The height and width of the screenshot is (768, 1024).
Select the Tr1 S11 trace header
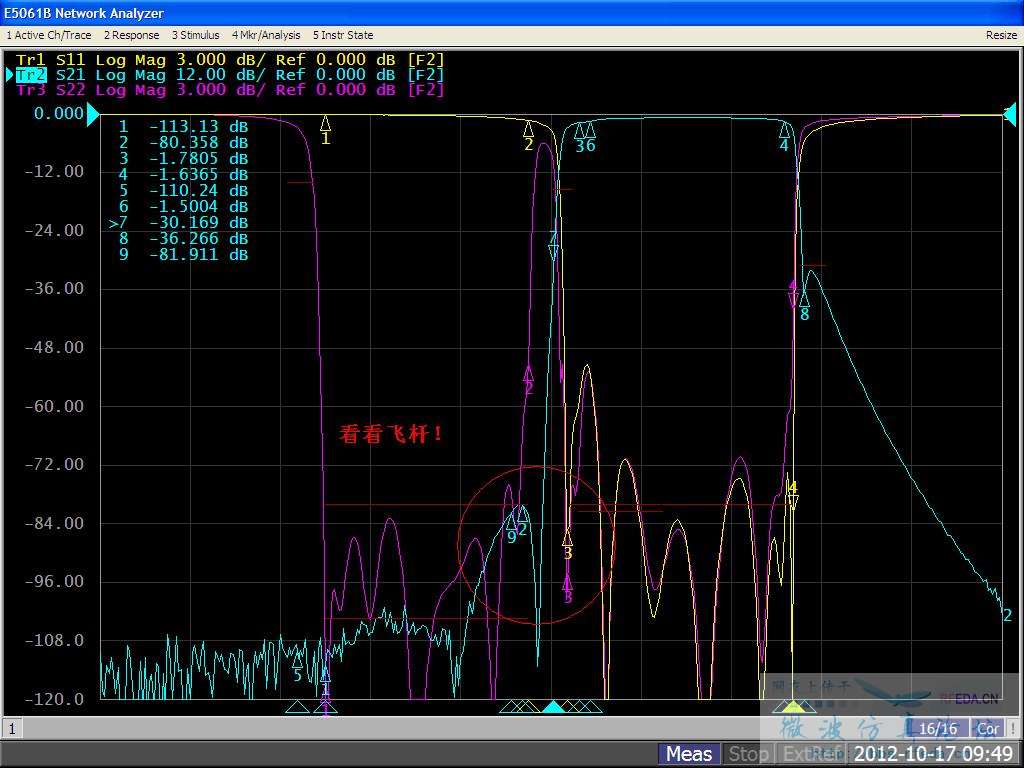point(229,60)
